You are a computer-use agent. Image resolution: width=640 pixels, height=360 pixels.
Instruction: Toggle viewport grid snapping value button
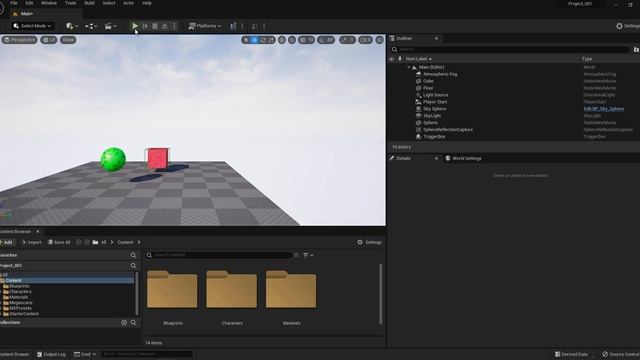coord(307,40)
